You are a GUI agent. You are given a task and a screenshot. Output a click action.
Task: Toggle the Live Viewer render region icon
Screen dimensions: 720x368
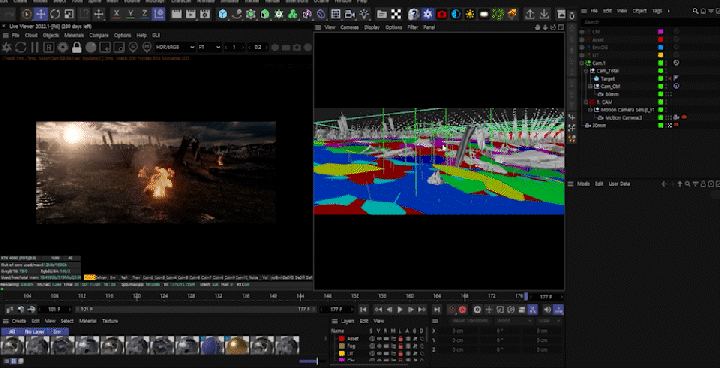click(x=105, y=47)
